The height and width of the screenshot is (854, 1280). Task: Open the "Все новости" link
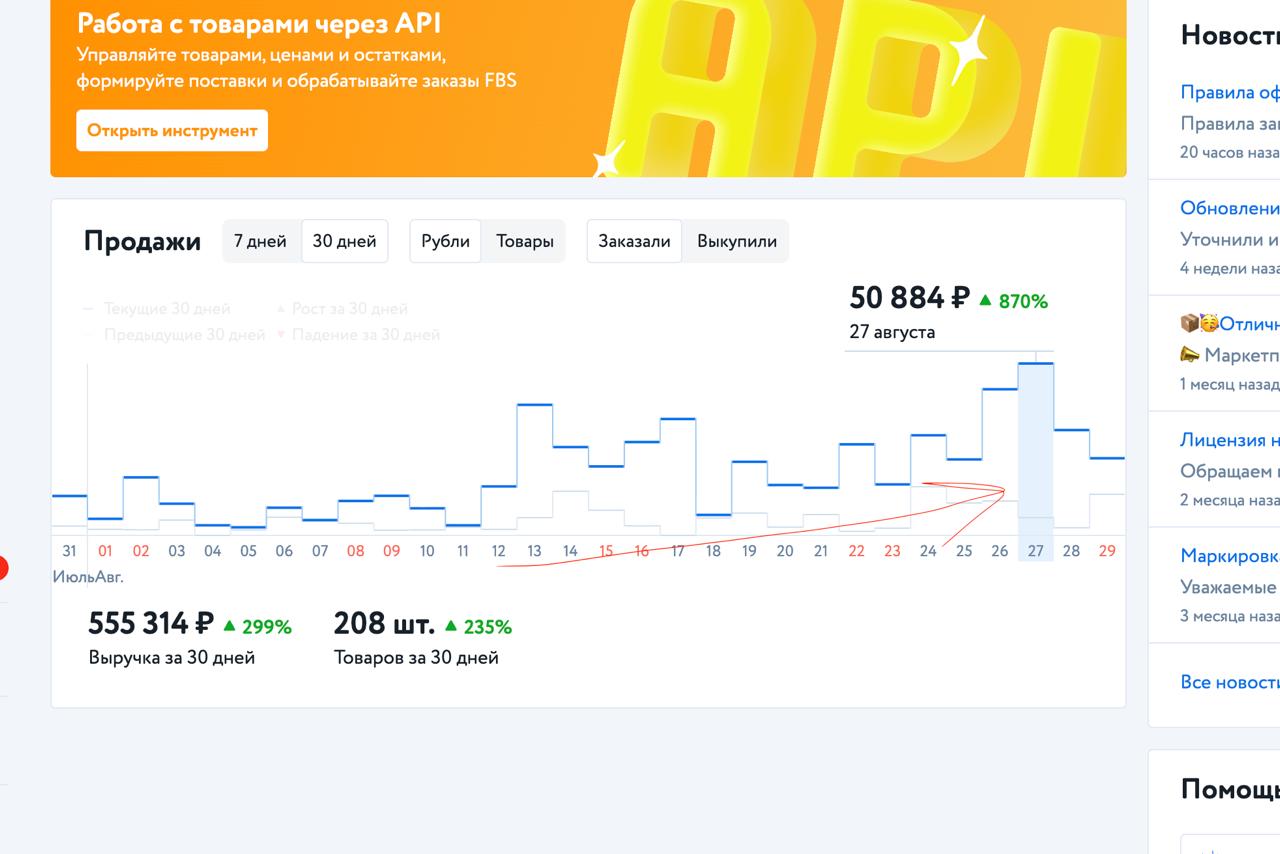pos(1230,682)
